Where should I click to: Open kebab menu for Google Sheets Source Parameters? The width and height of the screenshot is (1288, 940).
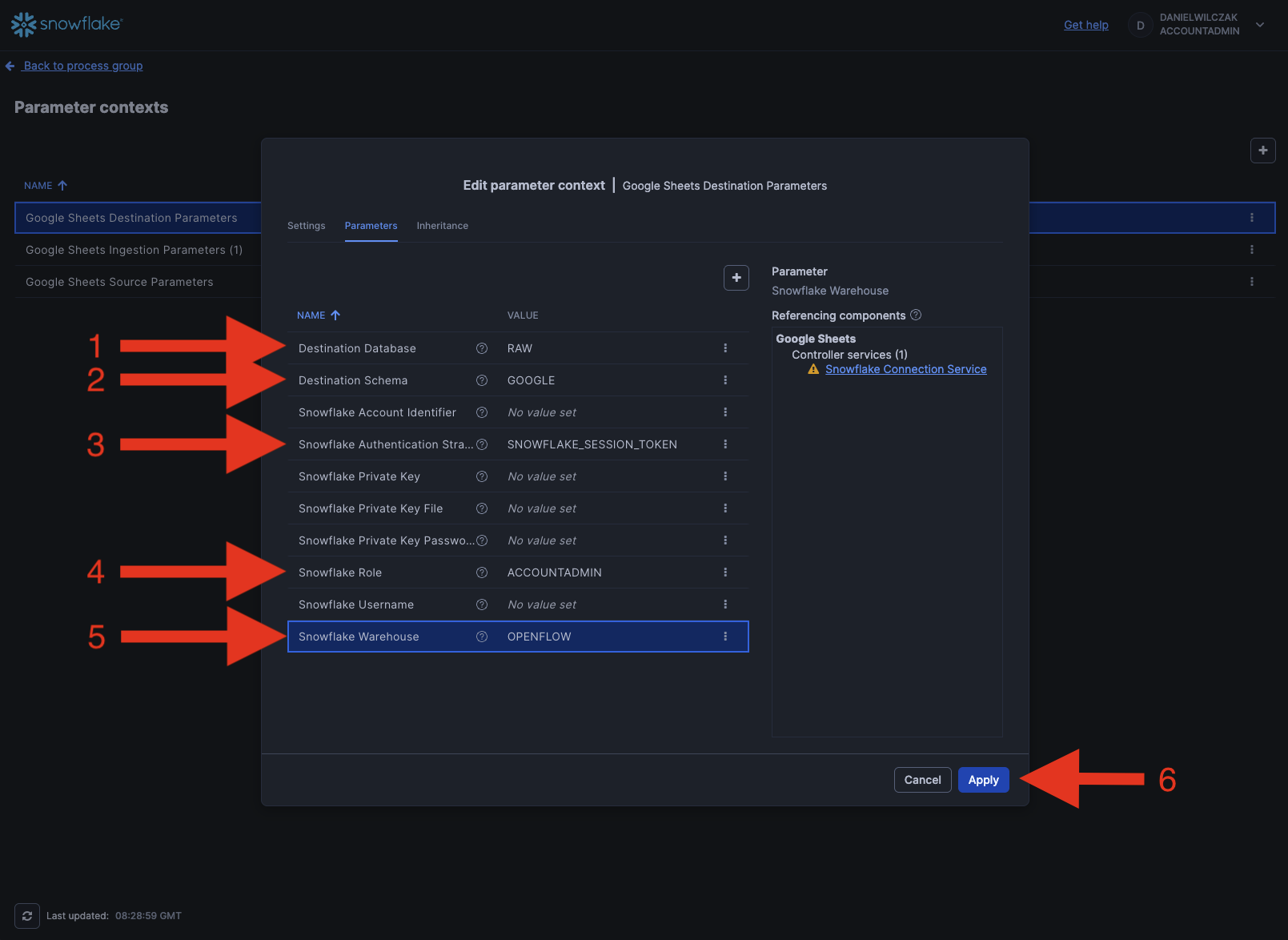point(1252,282)
